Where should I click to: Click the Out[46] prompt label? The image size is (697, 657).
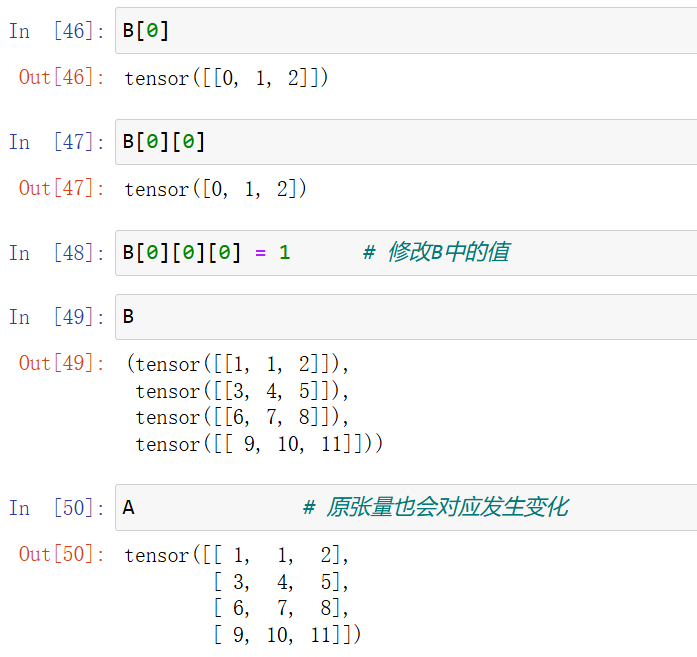point(61,77)
